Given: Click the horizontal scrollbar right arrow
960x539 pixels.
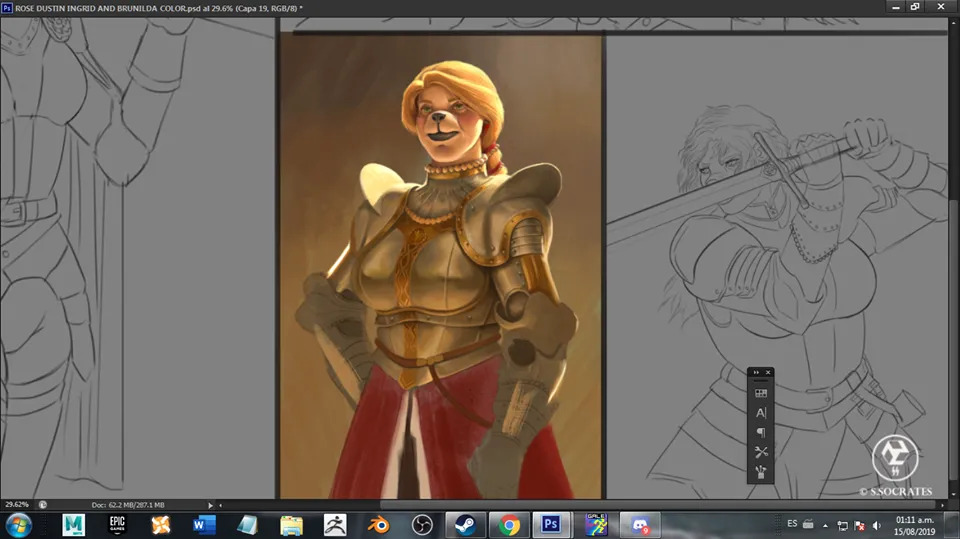Looking at the screenshot, I should pyautogui.click(x=942, y=505).
